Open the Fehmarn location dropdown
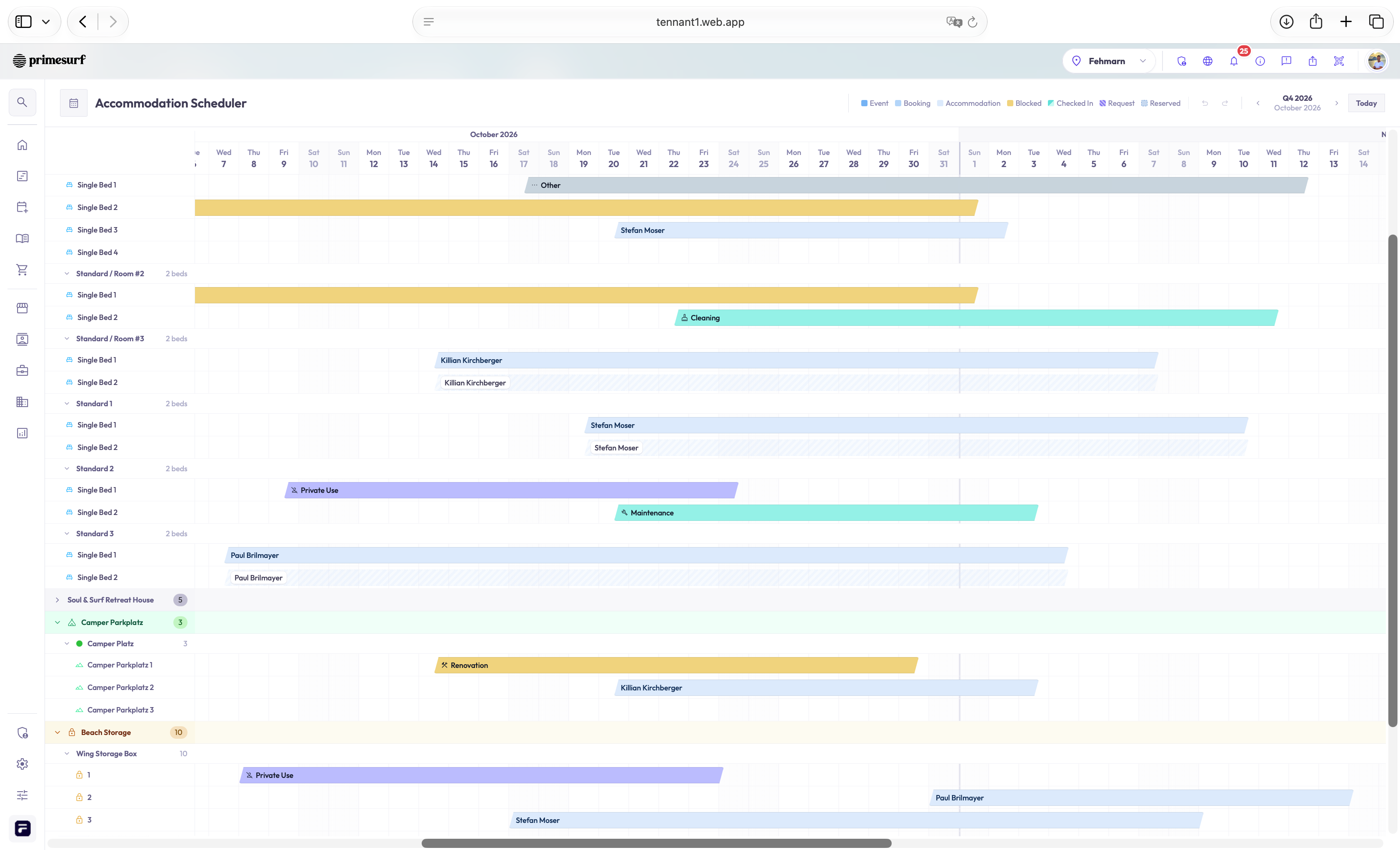This screenshot has height=850, width=1400. tap(1108, 61)
